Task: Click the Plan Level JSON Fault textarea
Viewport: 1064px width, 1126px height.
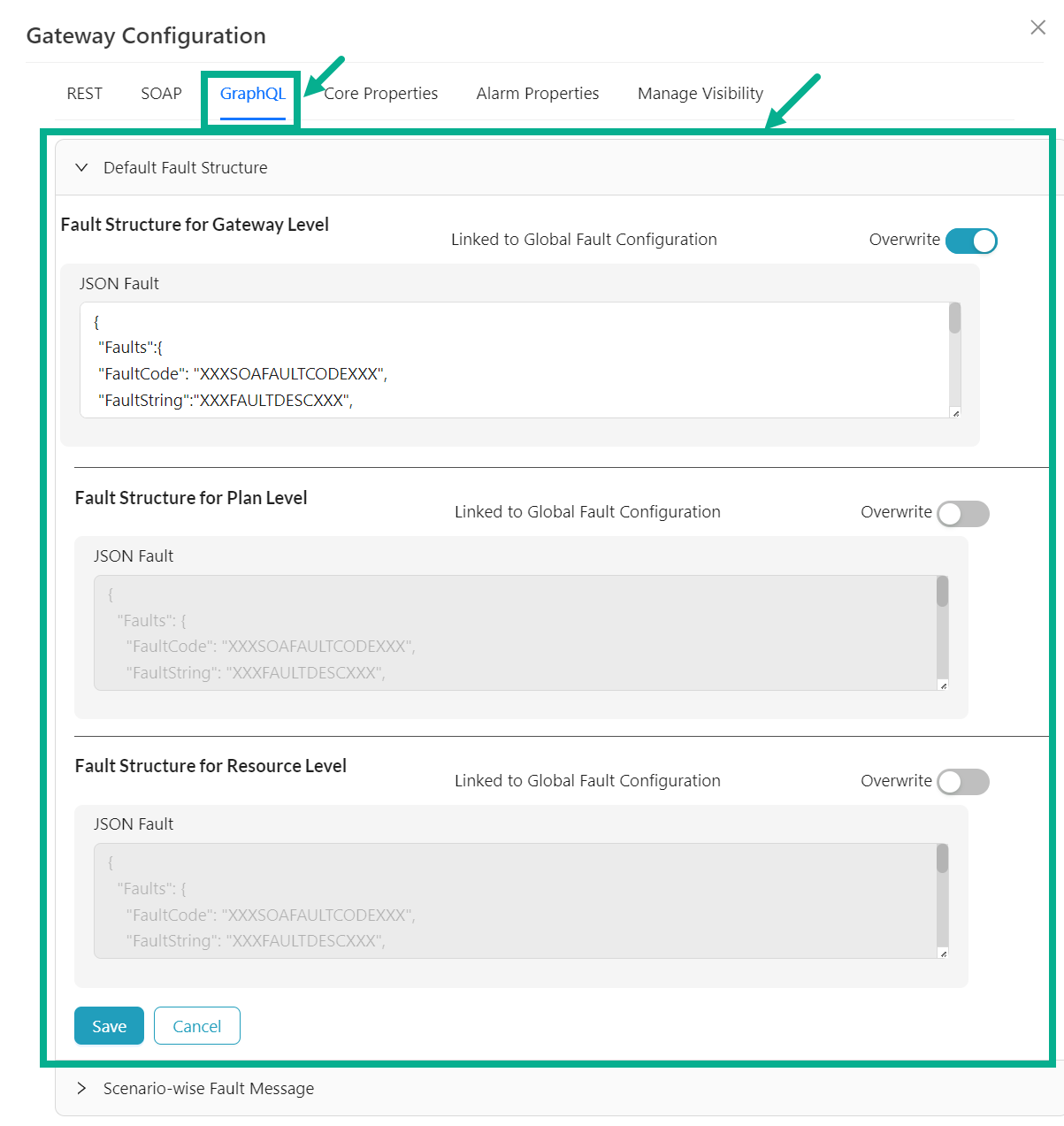Action: (513, 632)
